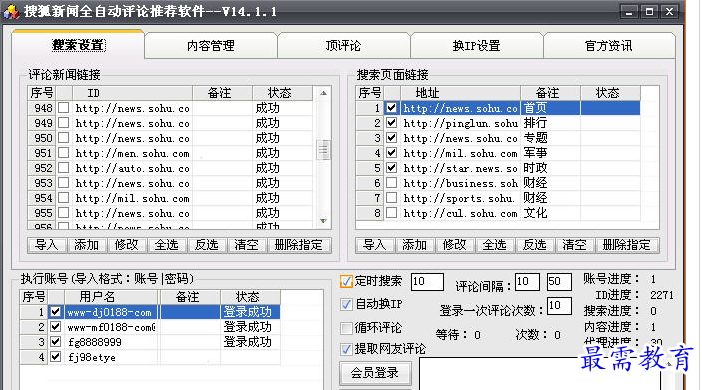Open the 顶评论 tab
Image resolution: width=702 pixels, height=390 pixels.
pos(343,46)
